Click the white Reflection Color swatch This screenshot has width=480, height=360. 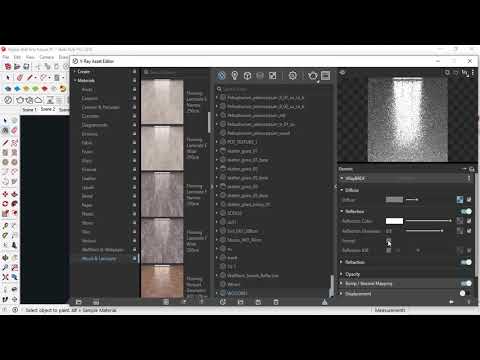(394, 221)
